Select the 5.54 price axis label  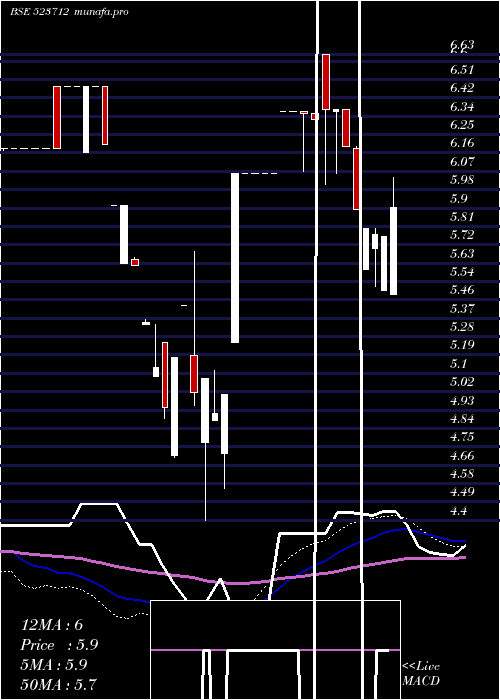(462, 272)
